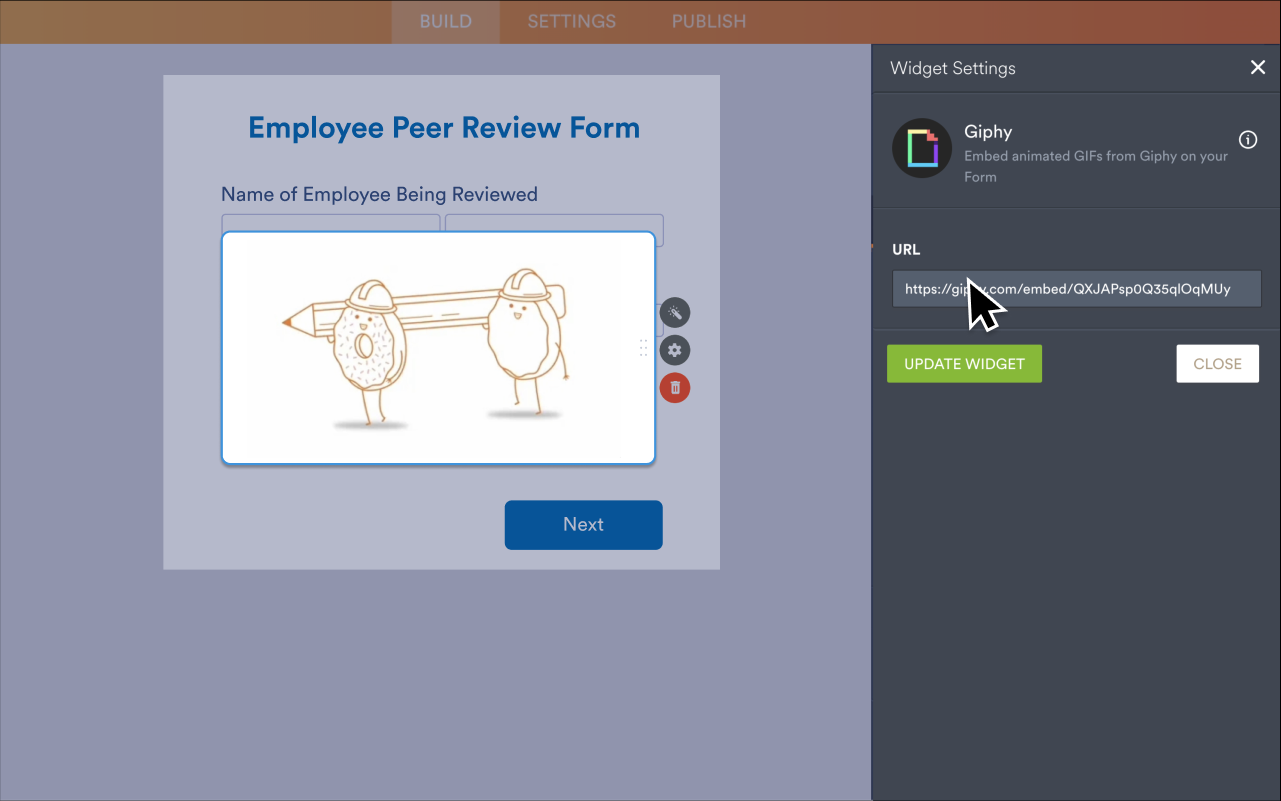The width and height of the screenshot is (1281, 801).
Task: Click the first name field of the form
Action: coord(330,222)
